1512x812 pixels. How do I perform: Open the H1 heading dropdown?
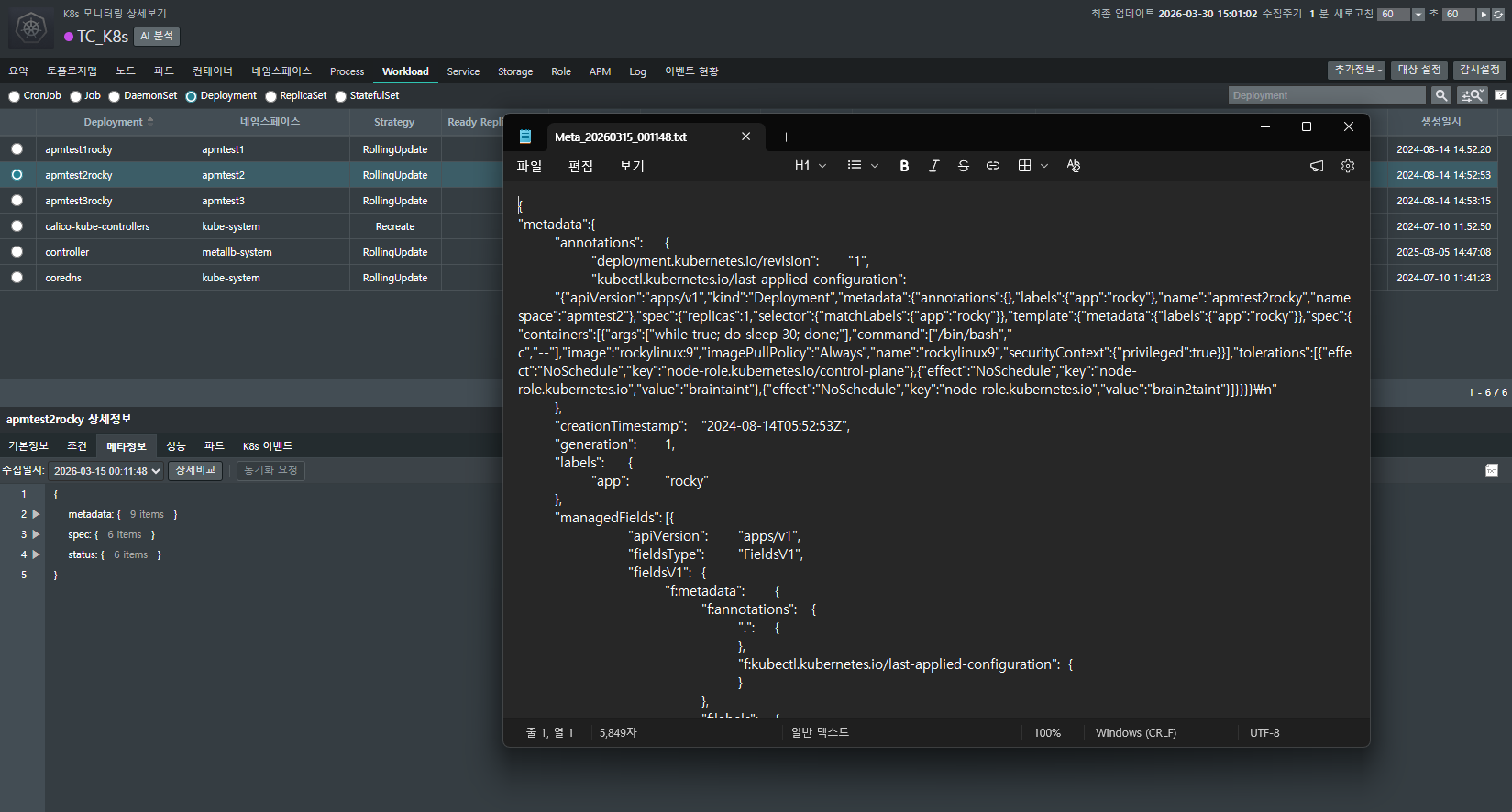(810, 166)
